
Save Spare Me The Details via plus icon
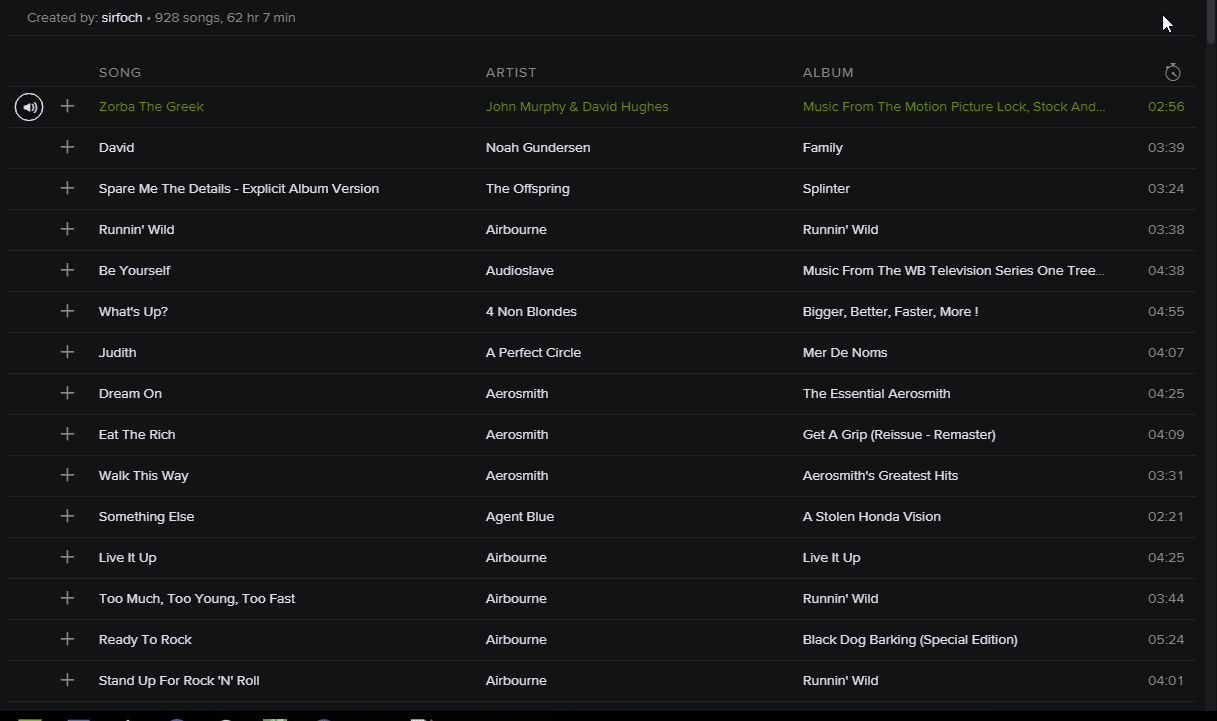coord(67,188)
